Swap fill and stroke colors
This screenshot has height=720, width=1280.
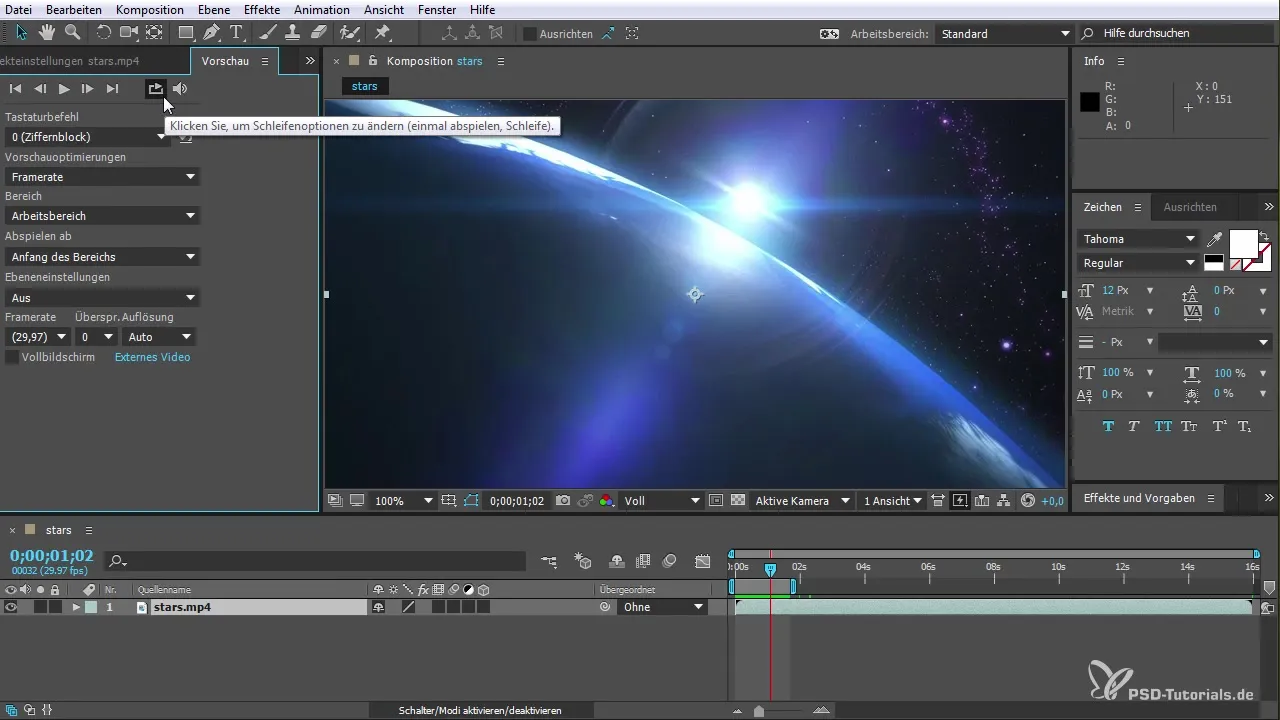(x=1264, y=236)
